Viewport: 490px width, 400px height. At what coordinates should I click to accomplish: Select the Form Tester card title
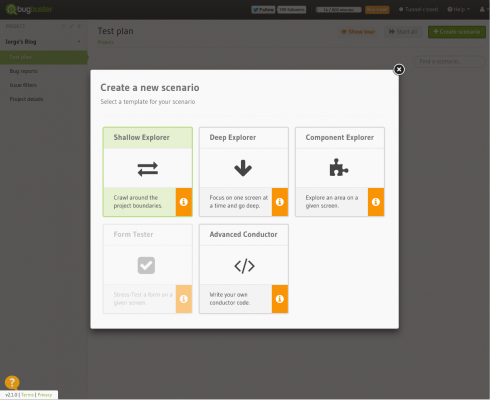pyautogui.click(x=133, y=234)
